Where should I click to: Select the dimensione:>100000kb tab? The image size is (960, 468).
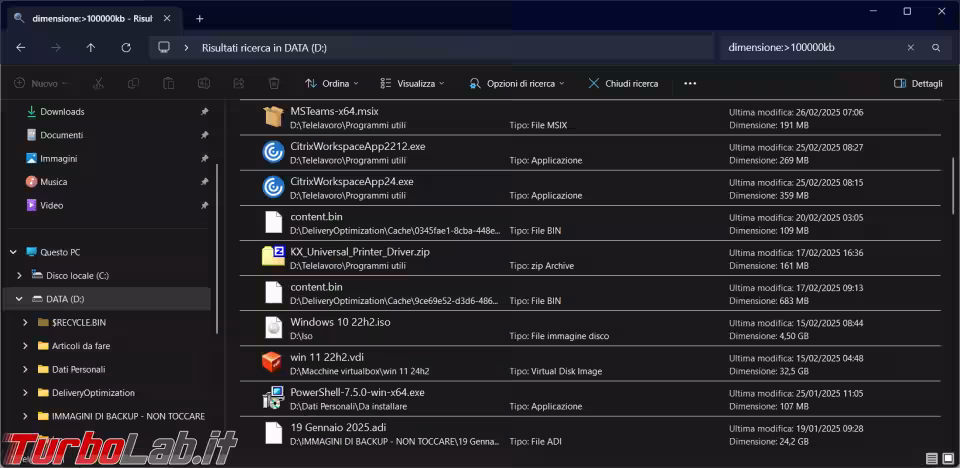coord(93,18)
